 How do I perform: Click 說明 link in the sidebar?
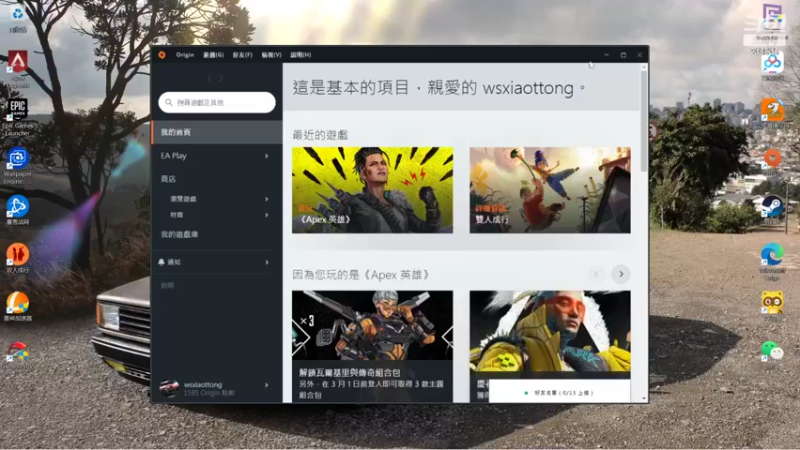pyautogui.click(x=167, y=286)
